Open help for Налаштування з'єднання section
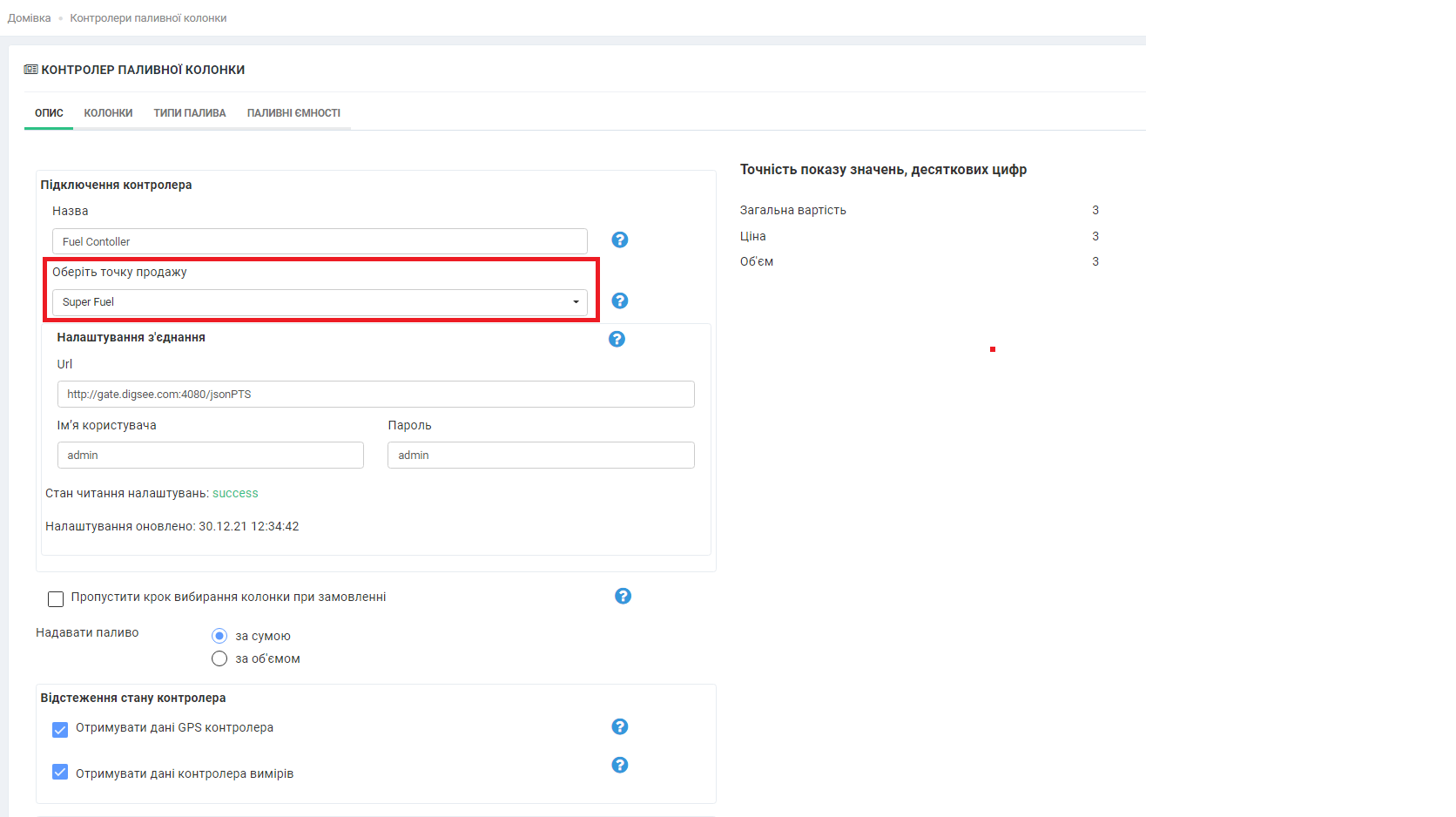 click(617, 339)
